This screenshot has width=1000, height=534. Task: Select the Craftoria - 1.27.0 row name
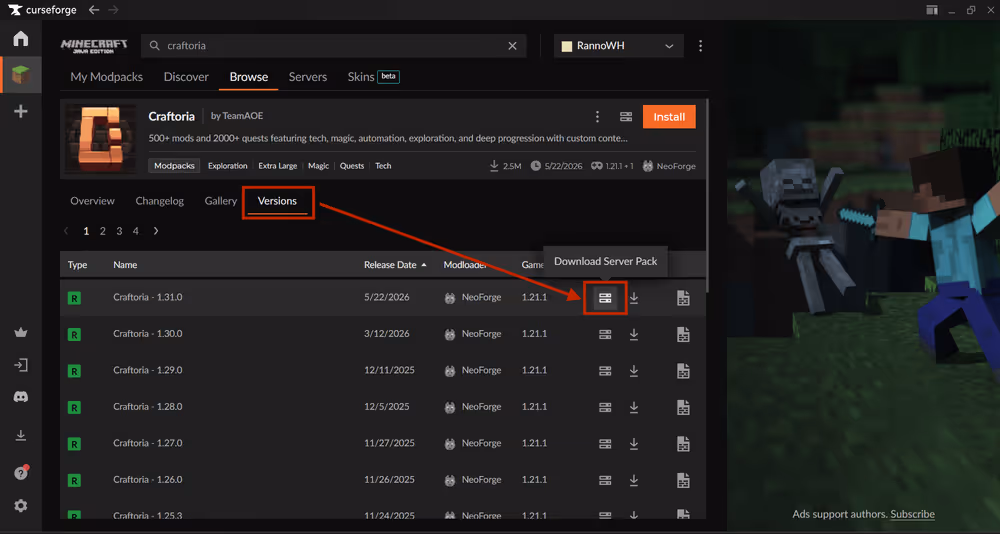click(147, 443)
